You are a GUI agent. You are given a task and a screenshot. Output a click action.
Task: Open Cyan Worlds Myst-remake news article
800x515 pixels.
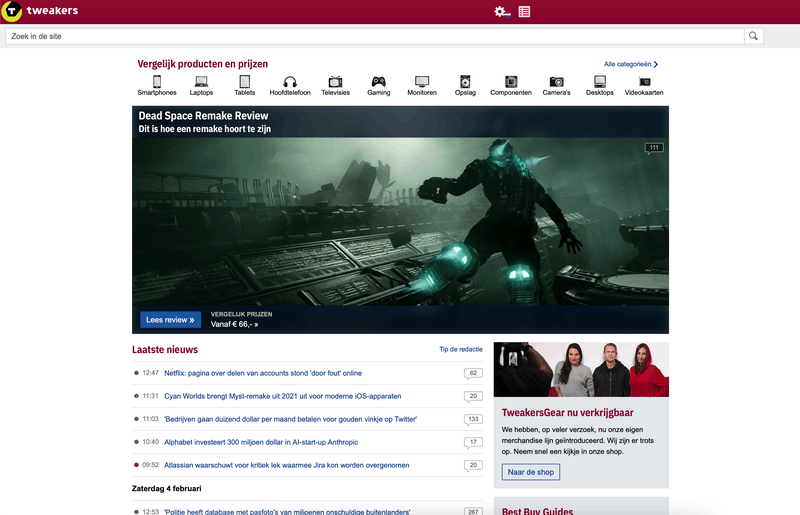[283, 396]
